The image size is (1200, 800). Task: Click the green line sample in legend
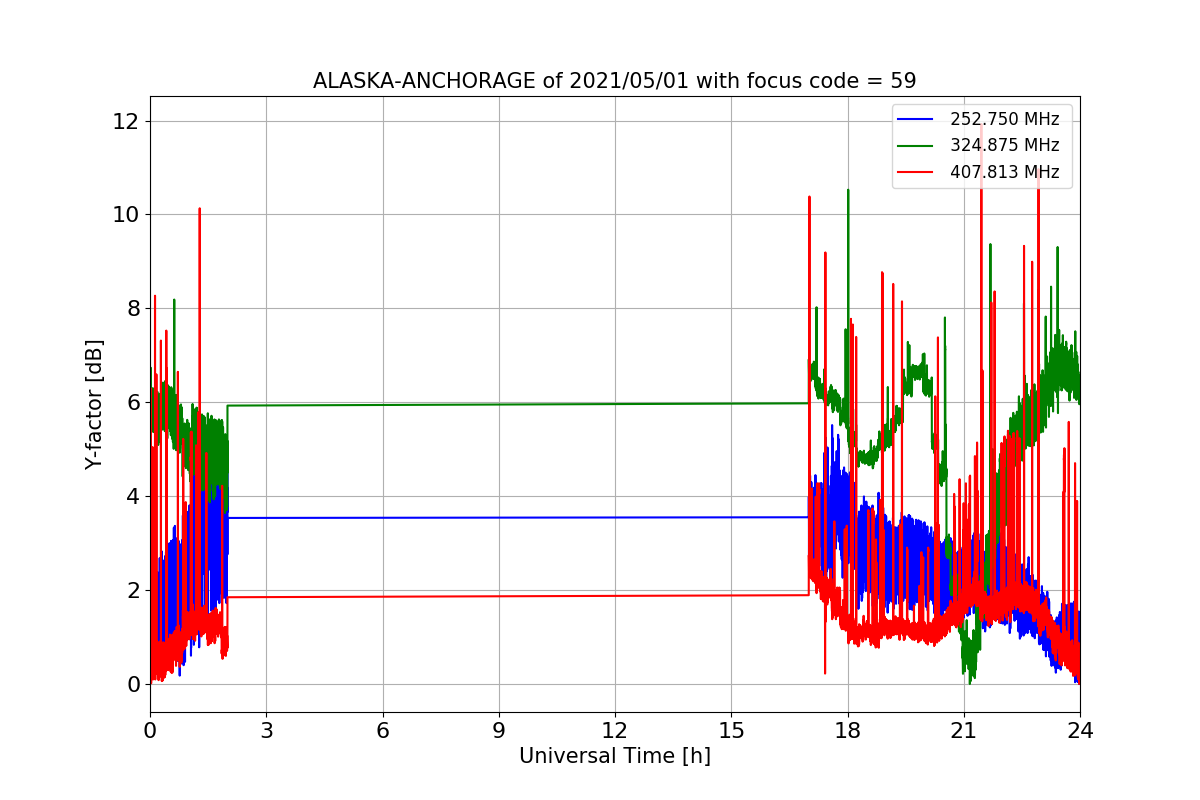pos(915,146)
